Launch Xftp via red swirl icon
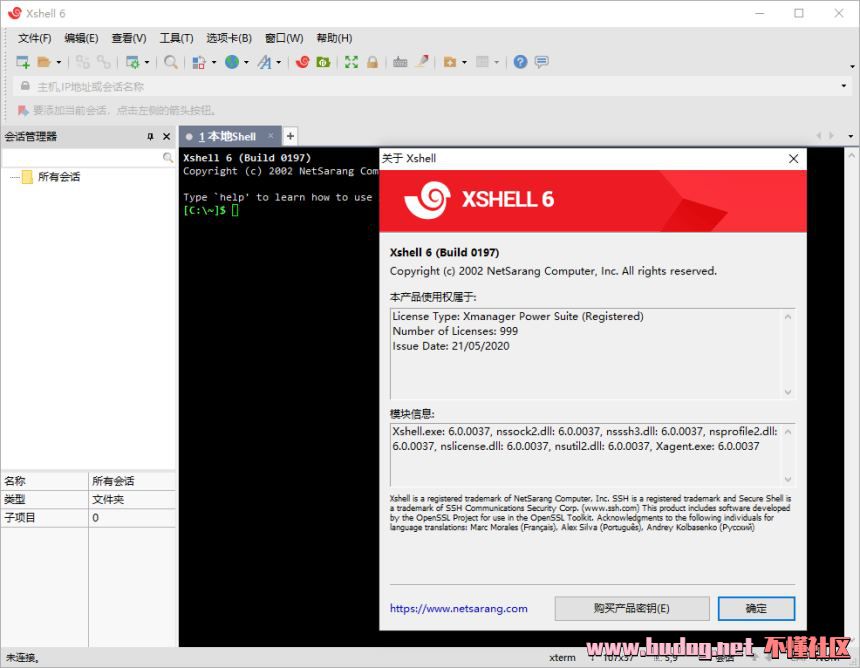Image resolution: width=860 pixels, height=668 pixels. 302,62
